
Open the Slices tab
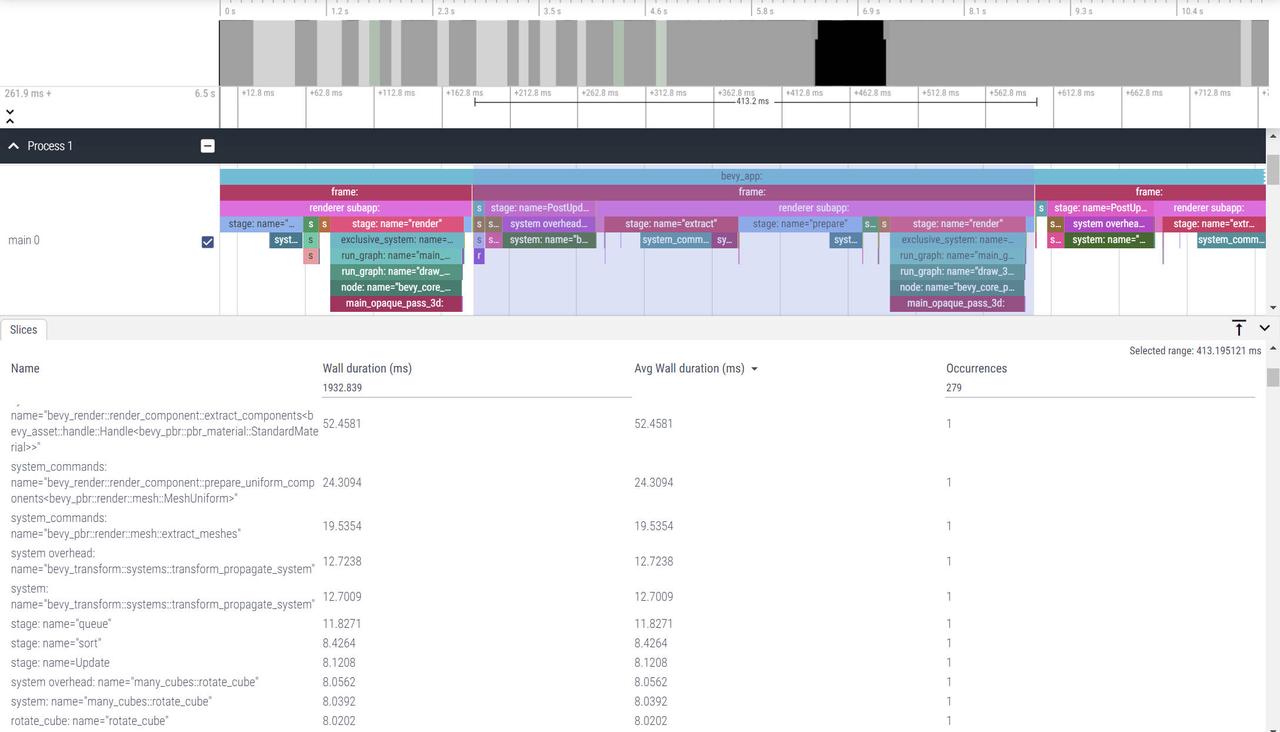24,329
